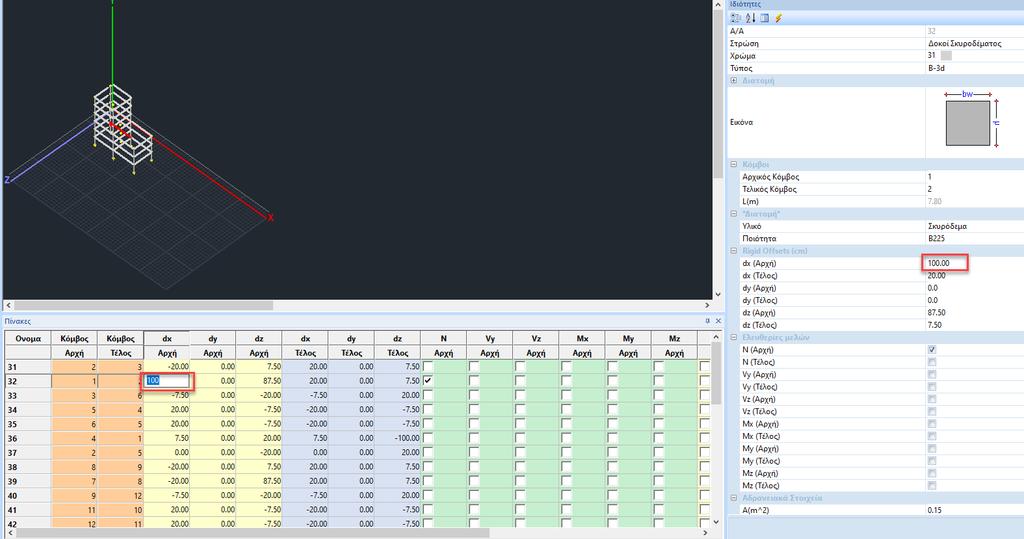Click the 3D viewport horizontal scrollbar thumb

click(x=144, y=305)
